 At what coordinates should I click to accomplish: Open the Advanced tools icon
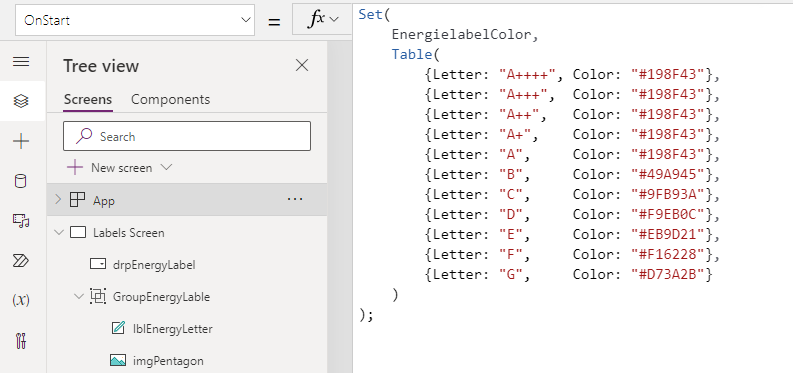pyautogui.click(x=21, y=341)
